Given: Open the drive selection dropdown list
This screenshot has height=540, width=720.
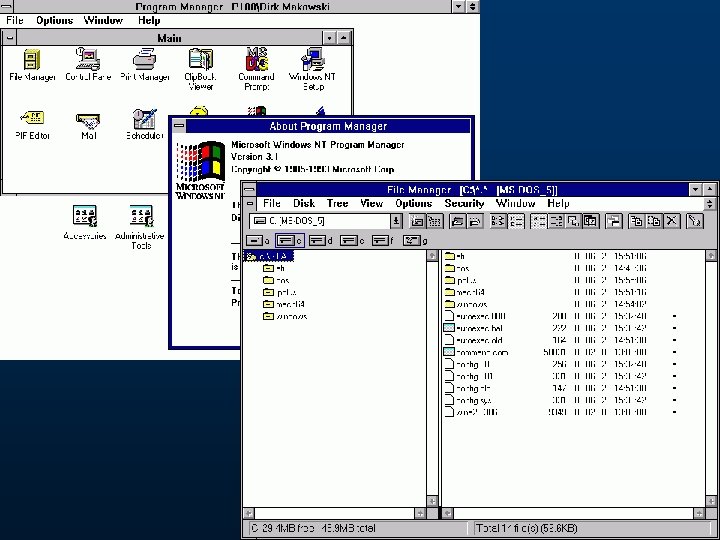Looking at the screenshot, I should pyautogui.click(x=396, y=221).
